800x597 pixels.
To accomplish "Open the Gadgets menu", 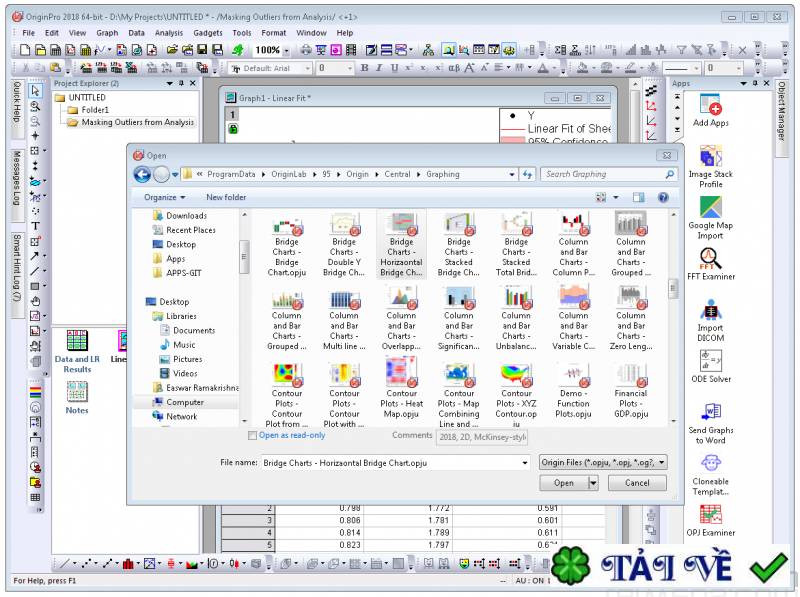I will tap(208, 33).
